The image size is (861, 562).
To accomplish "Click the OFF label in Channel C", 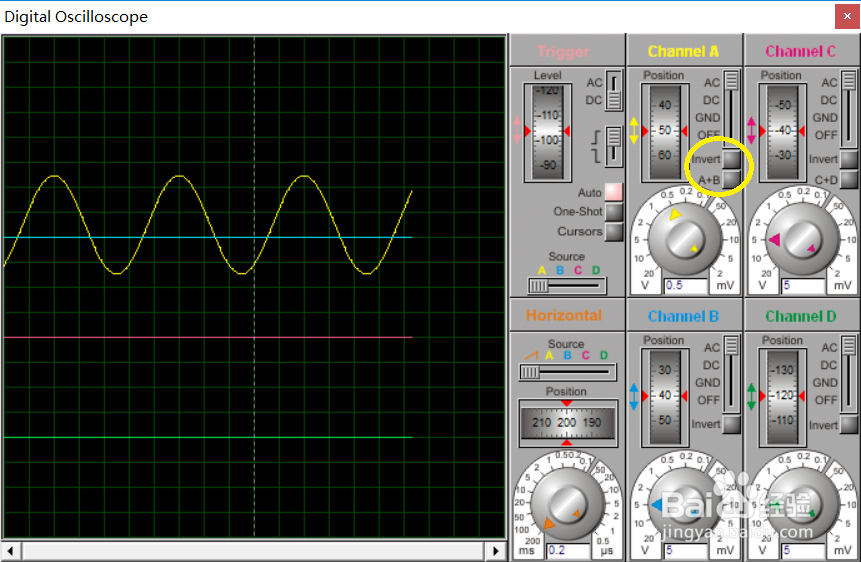I will coord(826,135).
